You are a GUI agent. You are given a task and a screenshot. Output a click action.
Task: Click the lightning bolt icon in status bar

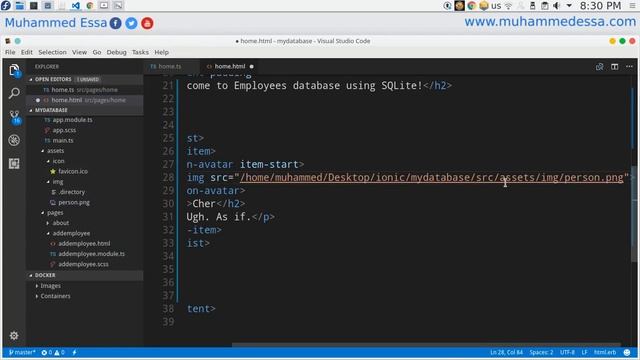[74, 352]
